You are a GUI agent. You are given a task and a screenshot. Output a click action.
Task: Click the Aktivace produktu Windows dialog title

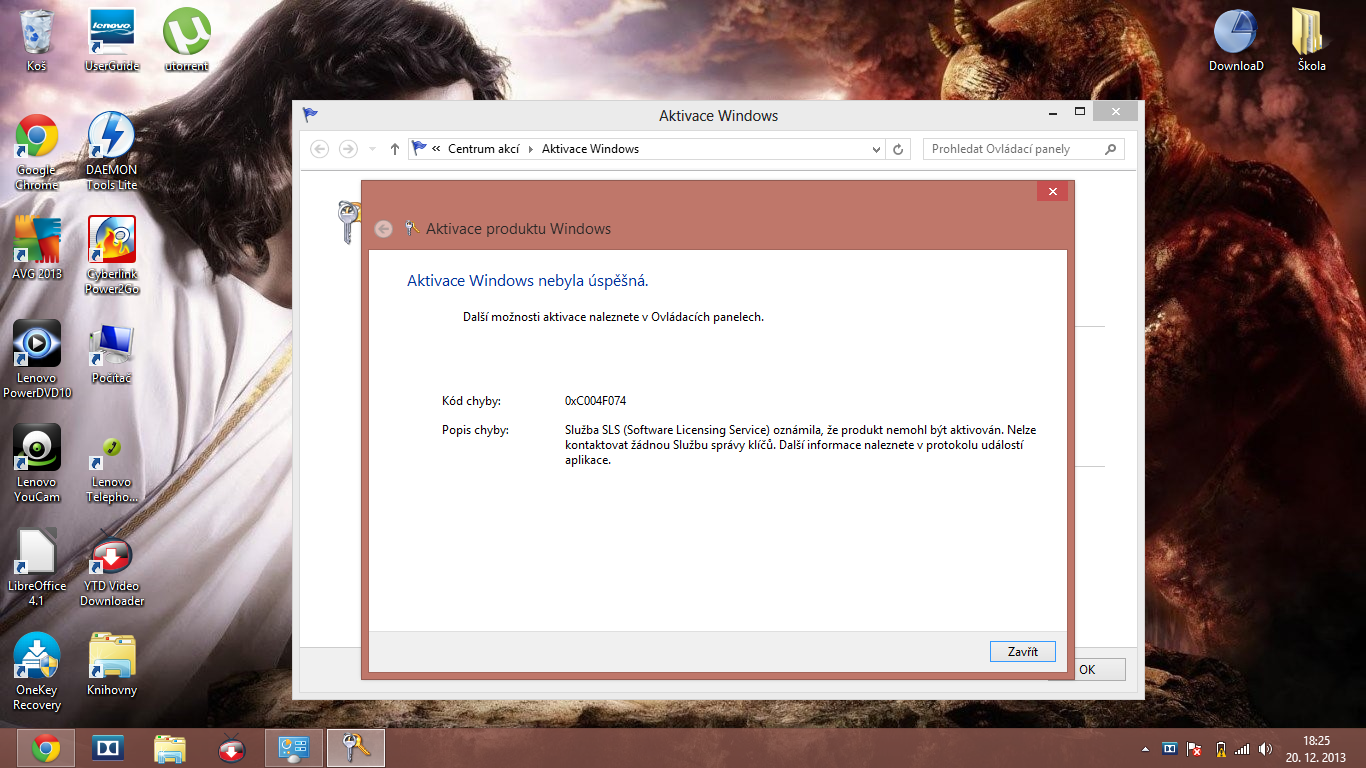point(518,229)
